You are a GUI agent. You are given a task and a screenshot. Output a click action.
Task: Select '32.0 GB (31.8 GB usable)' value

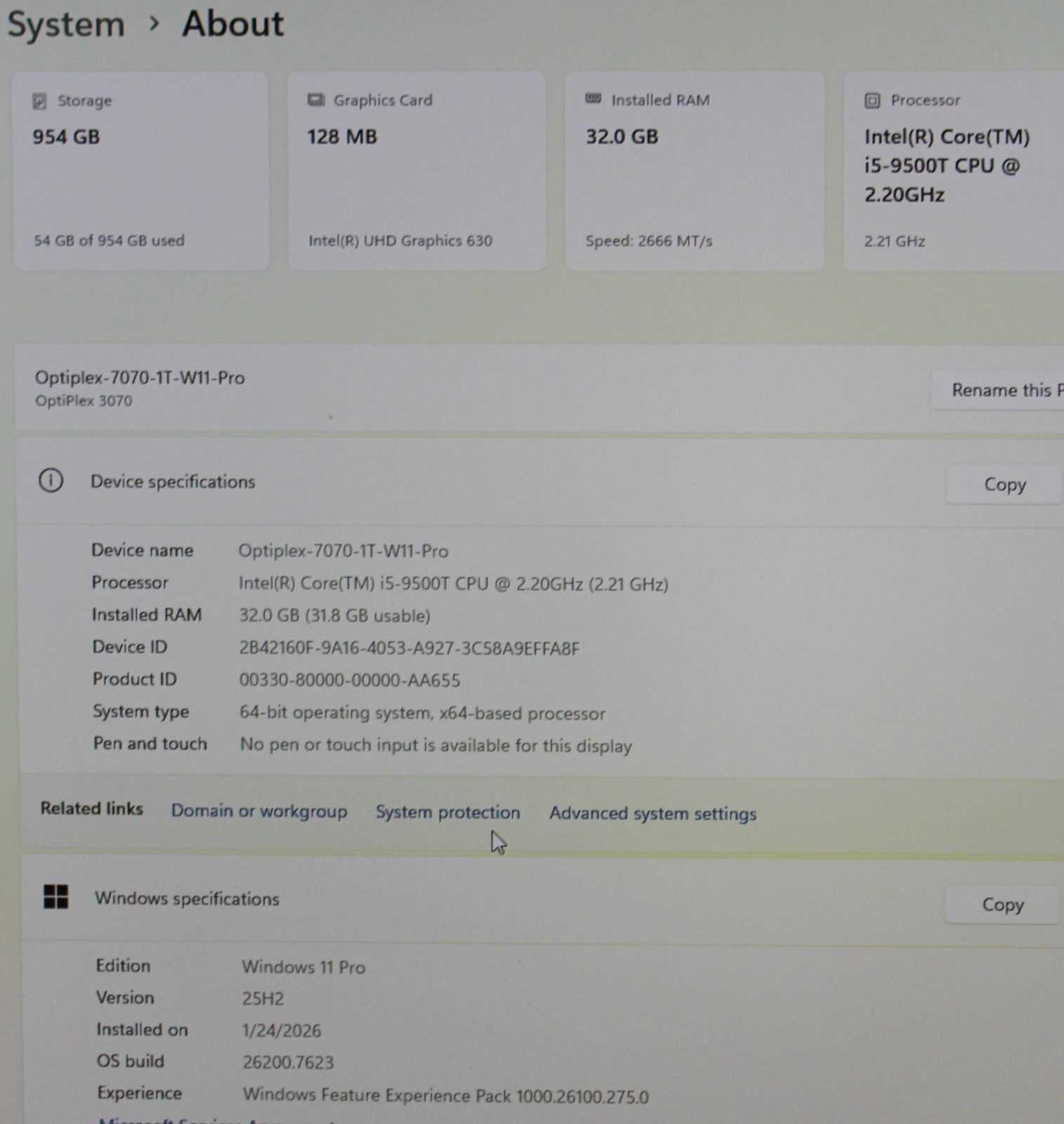(334, 616)
